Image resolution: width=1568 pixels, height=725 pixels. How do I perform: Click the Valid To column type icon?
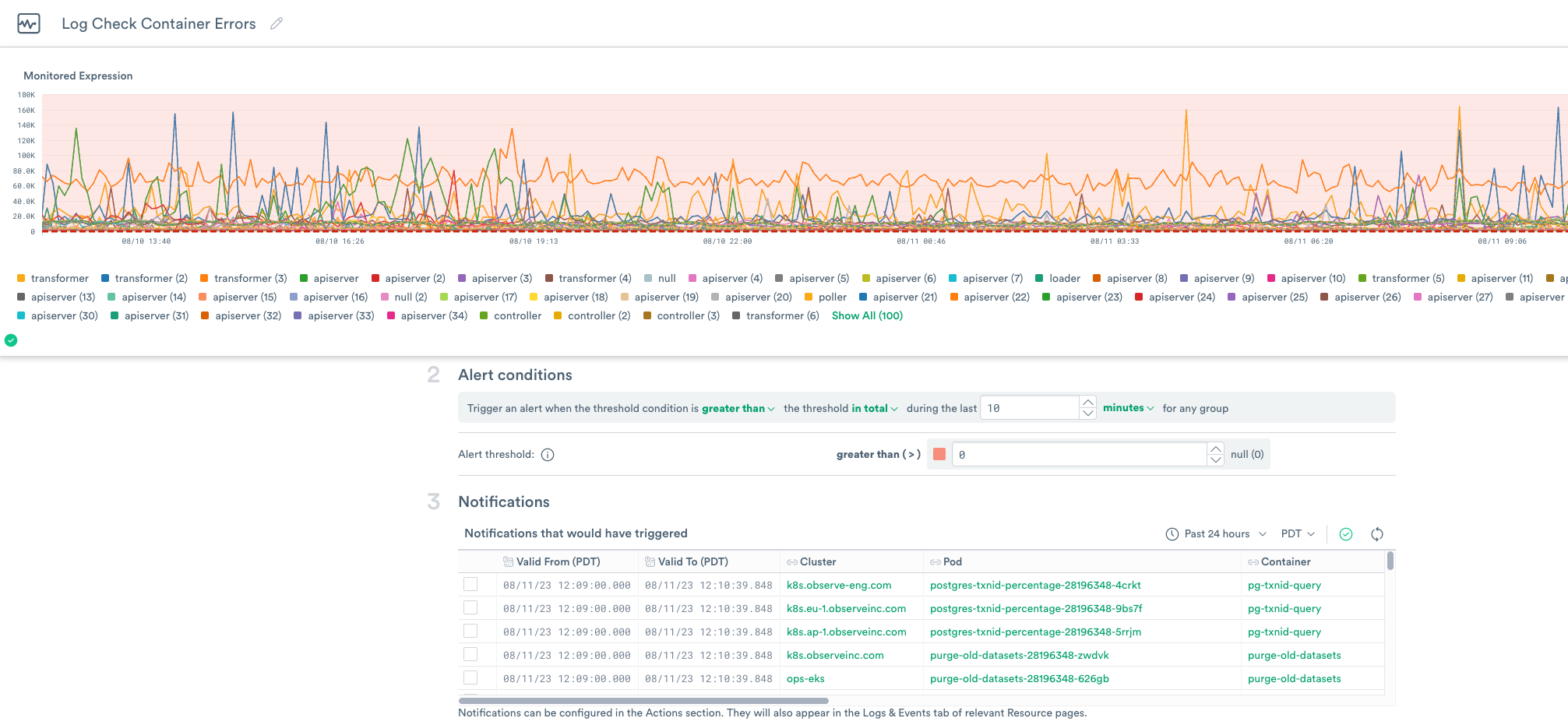coord(650,561)
